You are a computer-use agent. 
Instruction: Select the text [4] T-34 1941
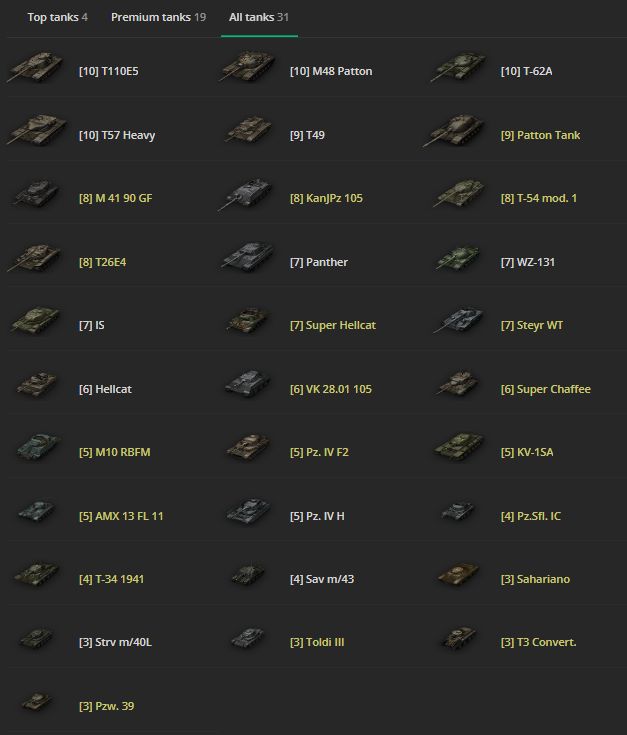click(x=112, y=579)
